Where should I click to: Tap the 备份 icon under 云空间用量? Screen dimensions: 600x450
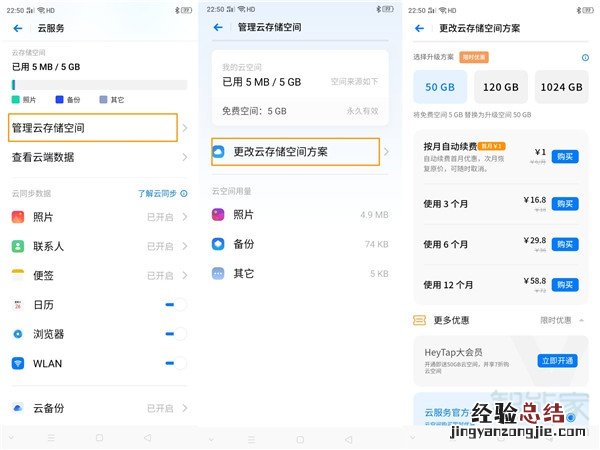(x=218, y=244)
